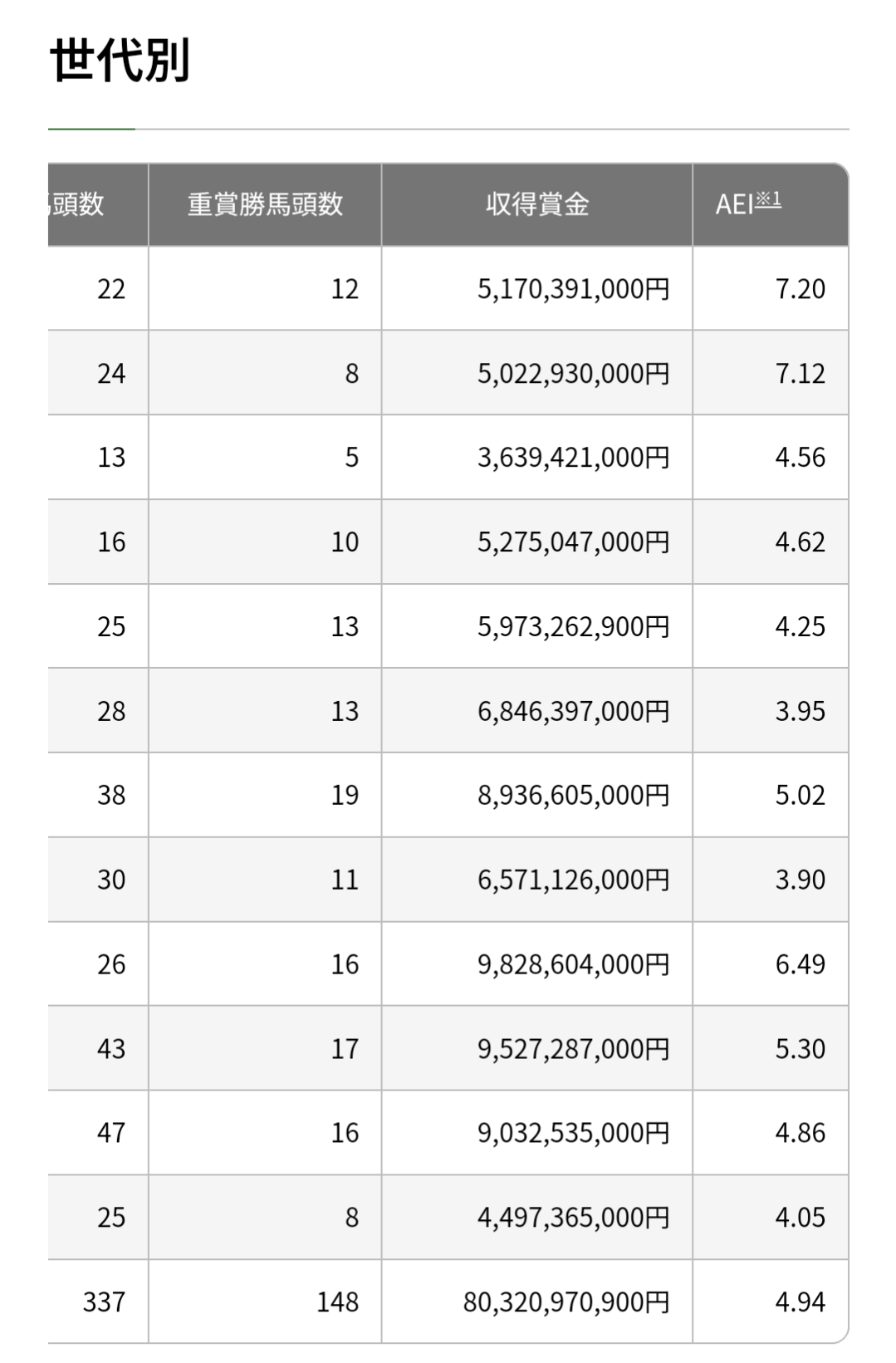Select the 8,936,605,000円 cell
896x1363 pixels.
click(536, 795)
